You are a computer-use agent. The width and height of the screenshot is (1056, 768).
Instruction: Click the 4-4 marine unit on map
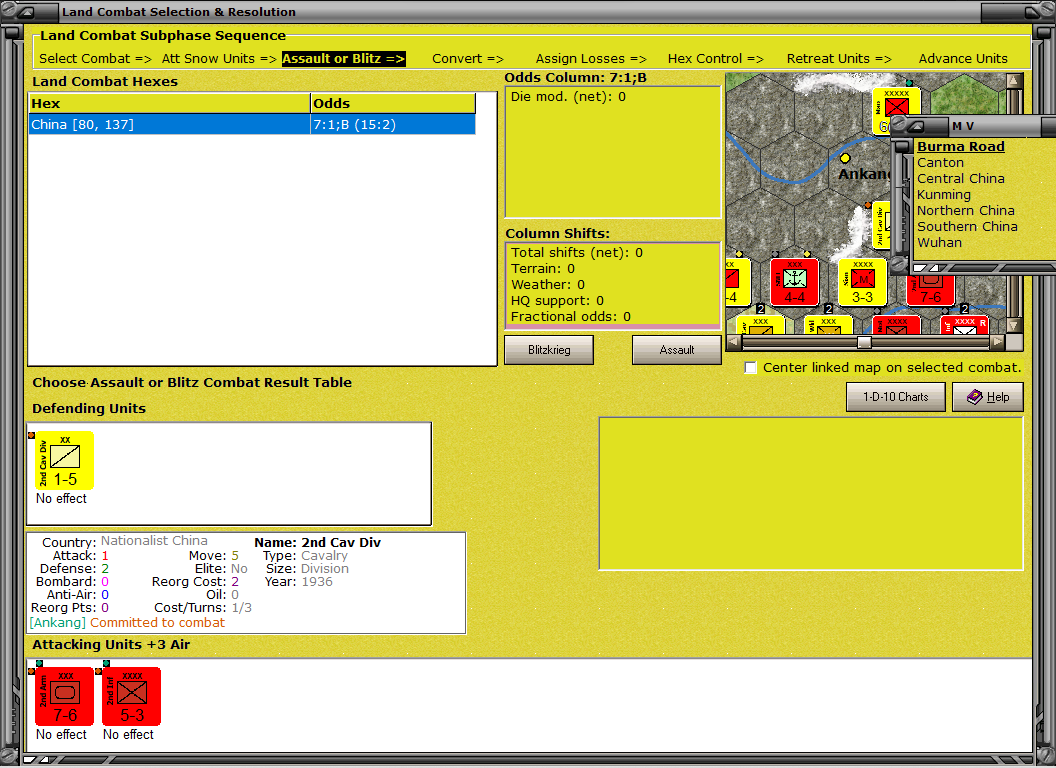pyautogui.click(x=794, y=282)
